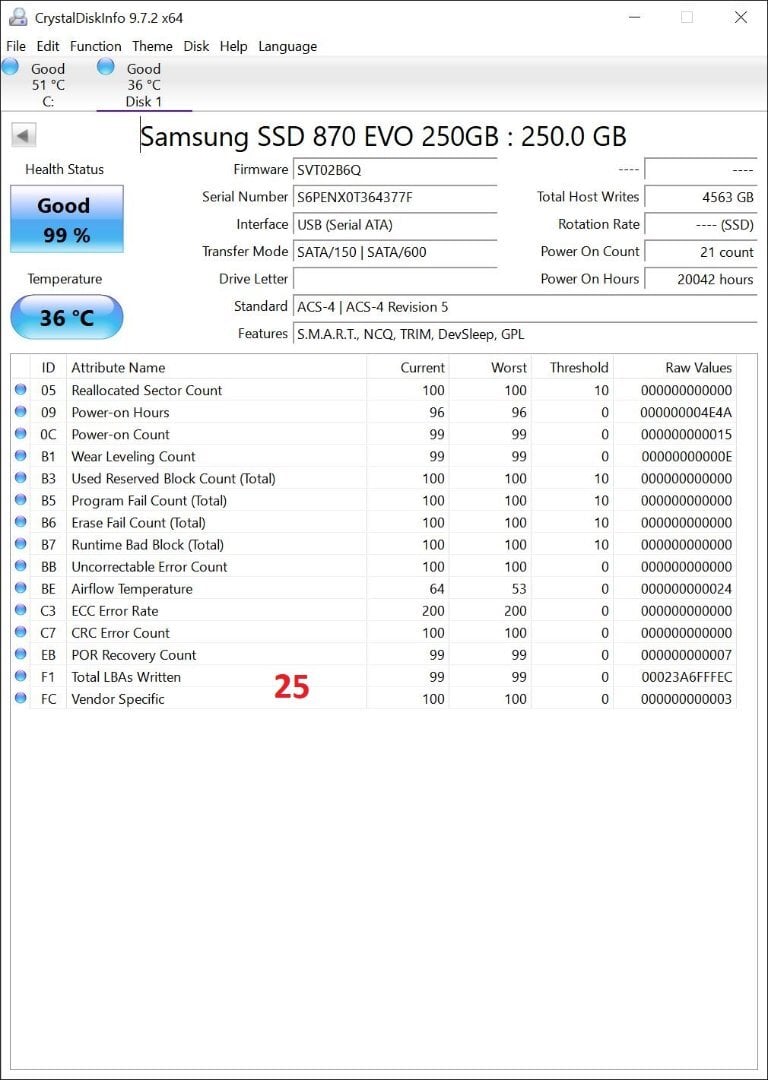Click status orb for Power-on Count row
This screenshot has height=1080, width=768.
[21, 434]
